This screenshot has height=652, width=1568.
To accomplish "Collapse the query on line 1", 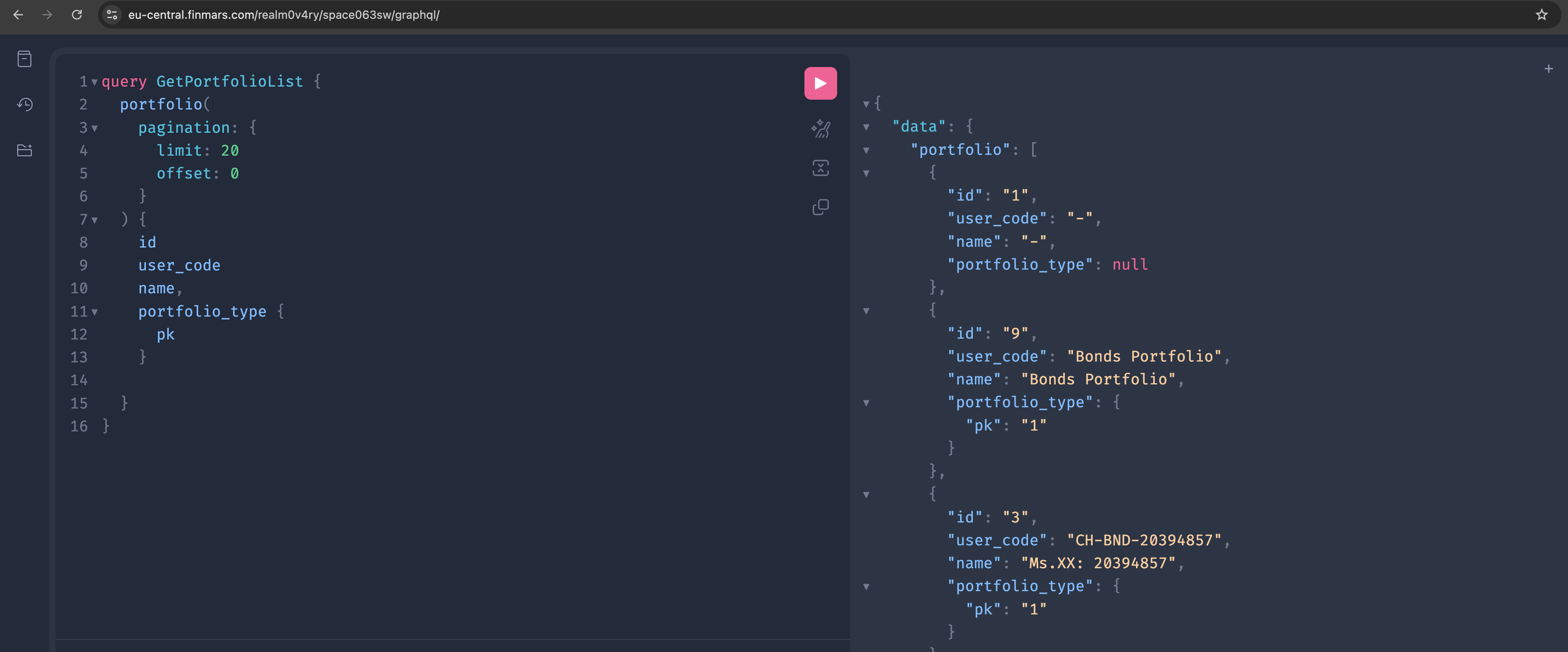I will (x=94, y=82).
